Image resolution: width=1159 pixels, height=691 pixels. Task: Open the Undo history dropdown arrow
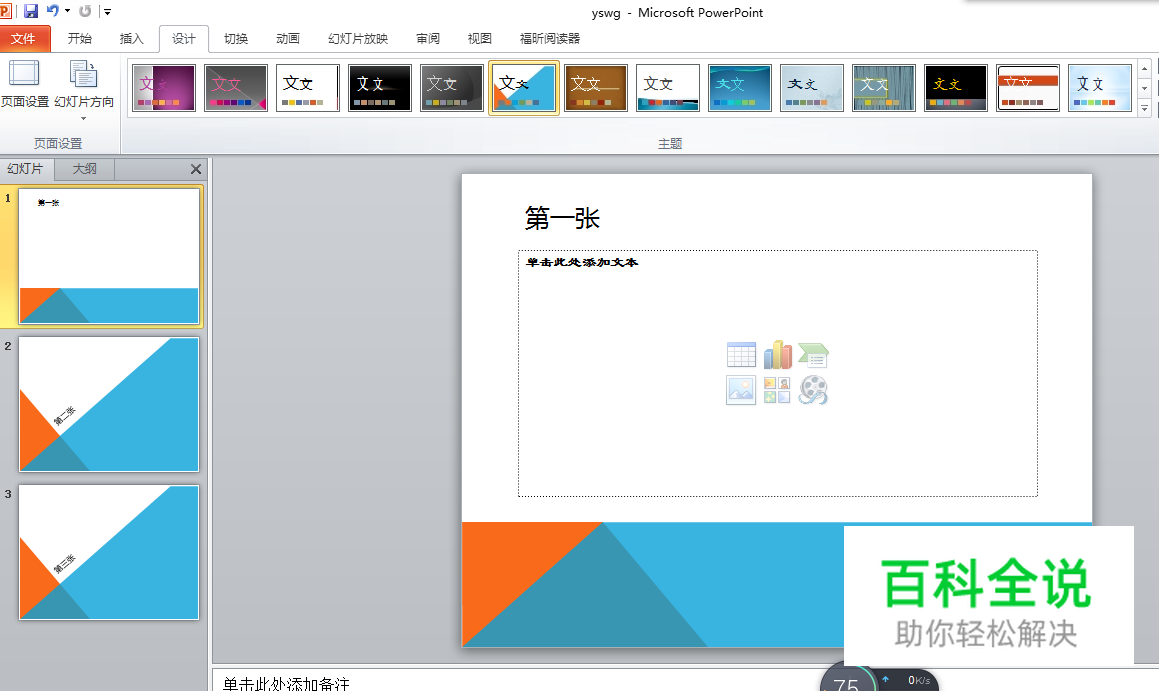[x=67, y=11]
